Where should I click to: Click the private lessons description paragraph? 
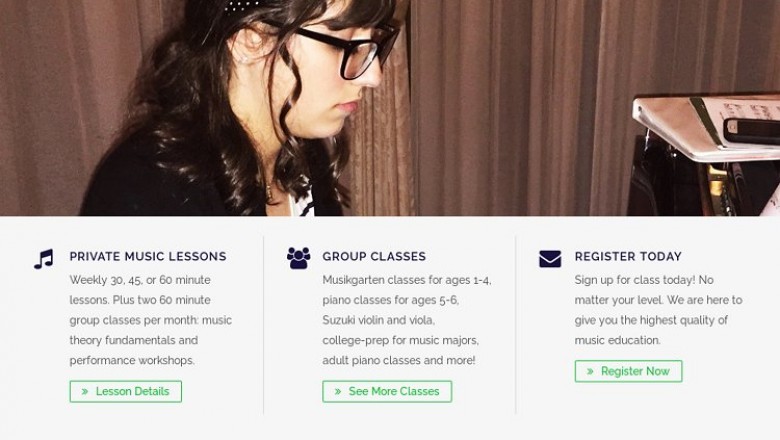point(150,320)
